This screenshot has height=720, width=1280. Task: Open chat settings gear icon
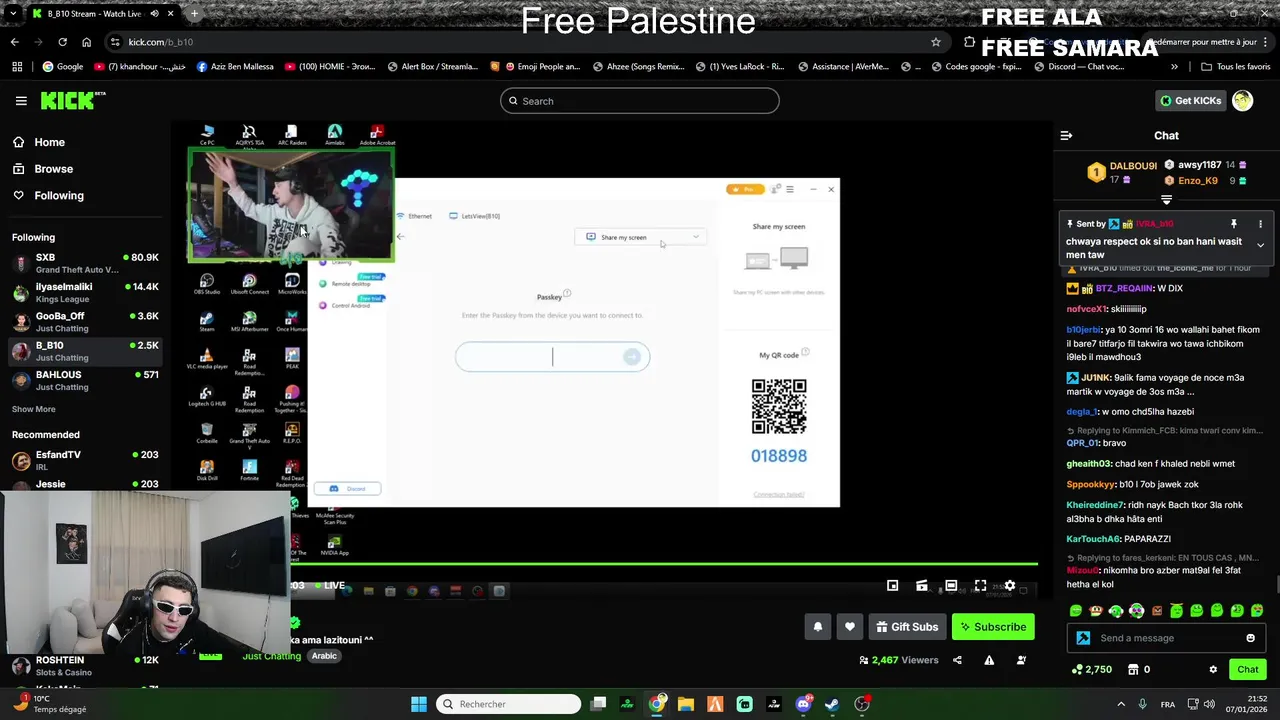(x=1213, y=669)
